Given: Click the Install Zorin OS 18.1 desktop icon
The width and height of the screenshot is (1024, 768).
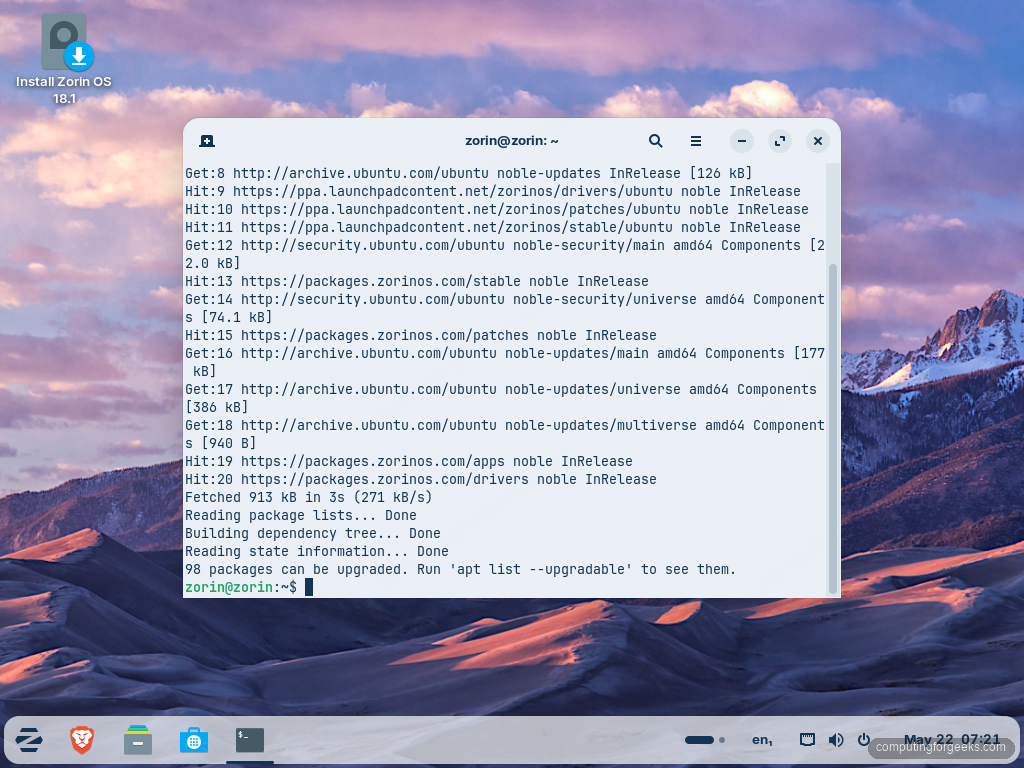Looking at the screenshot, I should click(x=64, y=59).
